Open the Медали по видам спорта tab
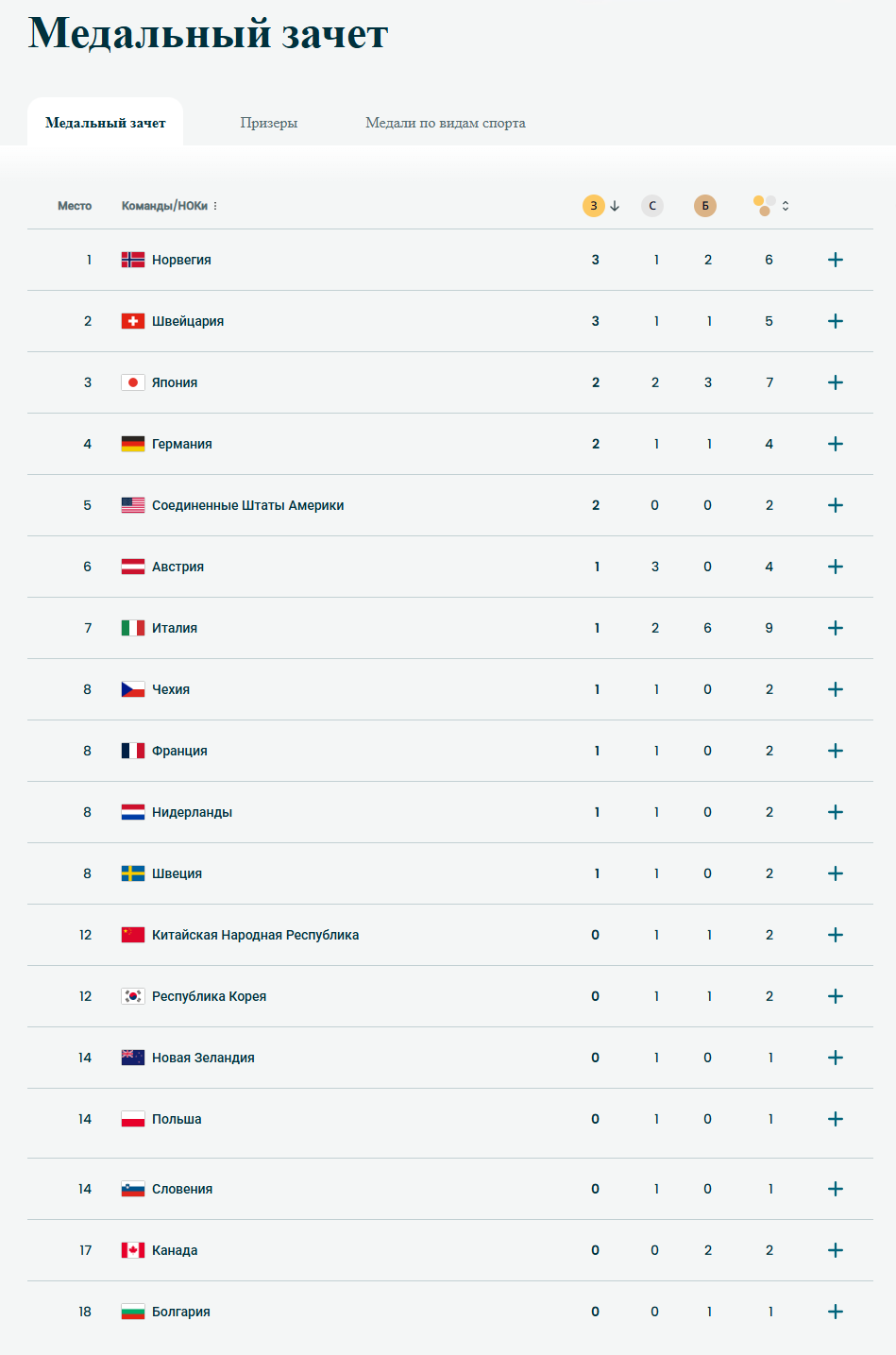The width and height of the screenshot is (896, 1355). tap(446, 123)
